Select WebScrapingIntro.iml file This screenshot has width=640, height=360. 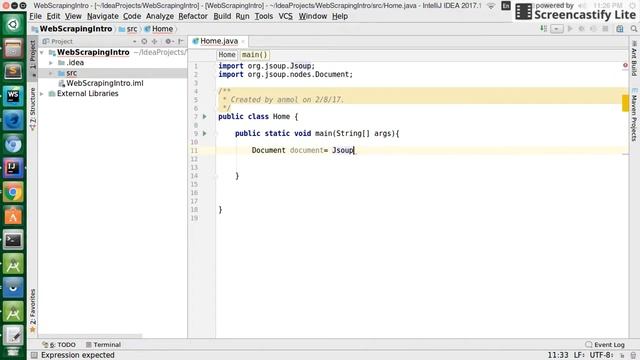click(x=100, y=83)
